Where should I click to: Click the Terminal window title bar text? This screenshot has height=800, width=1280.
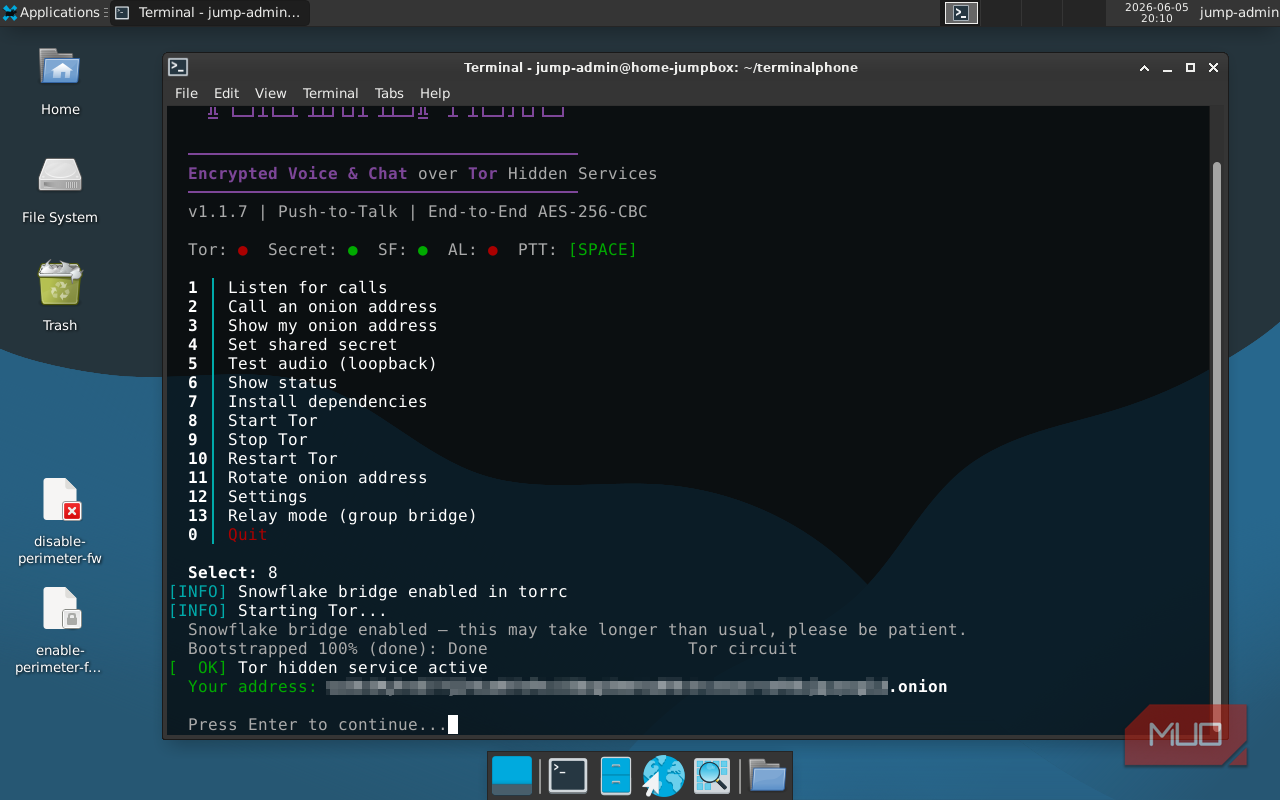pyautogui.click(x=661, y=67)
